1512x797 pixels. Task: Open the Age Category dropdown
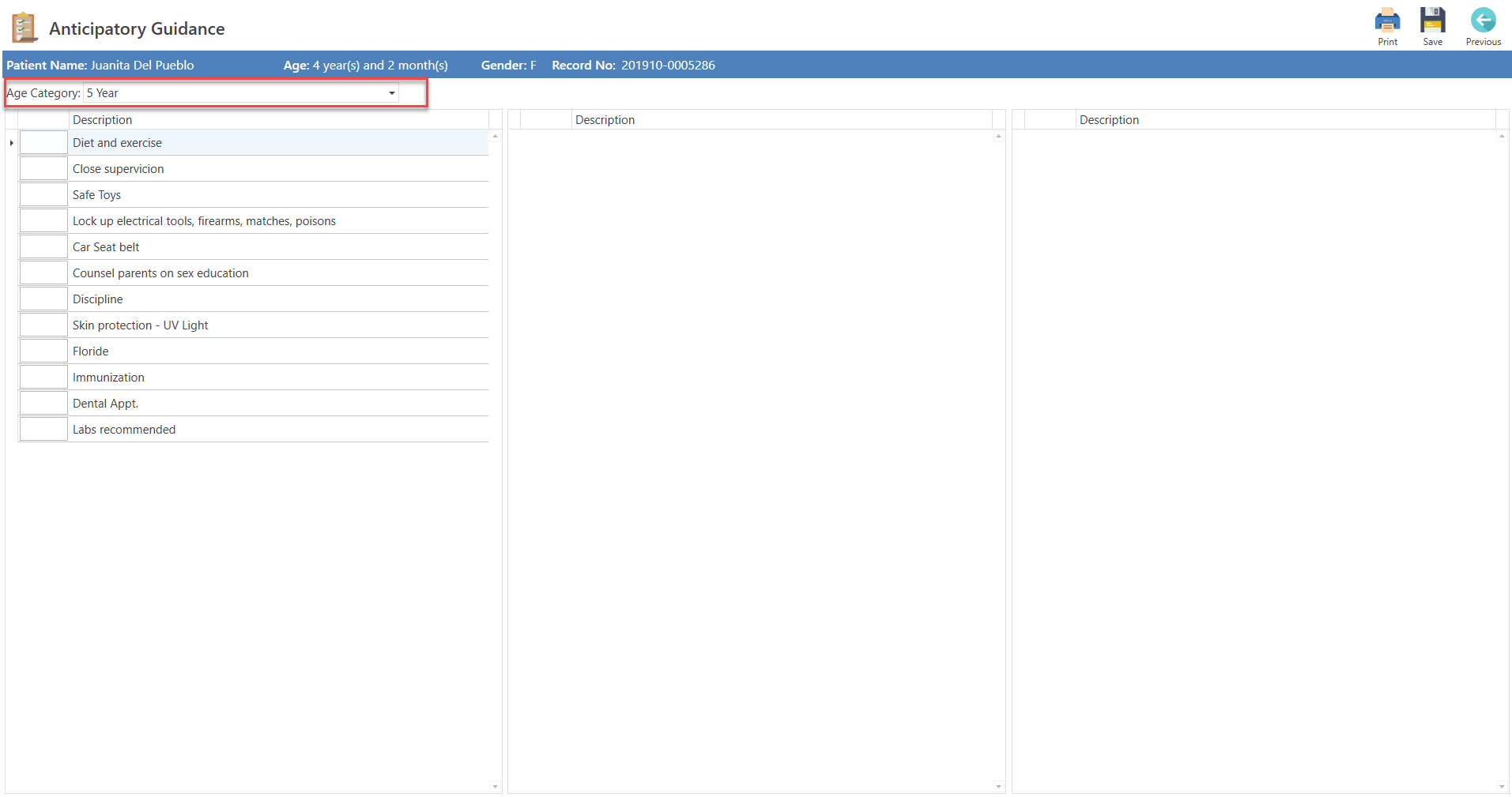(x=391, y=93)
